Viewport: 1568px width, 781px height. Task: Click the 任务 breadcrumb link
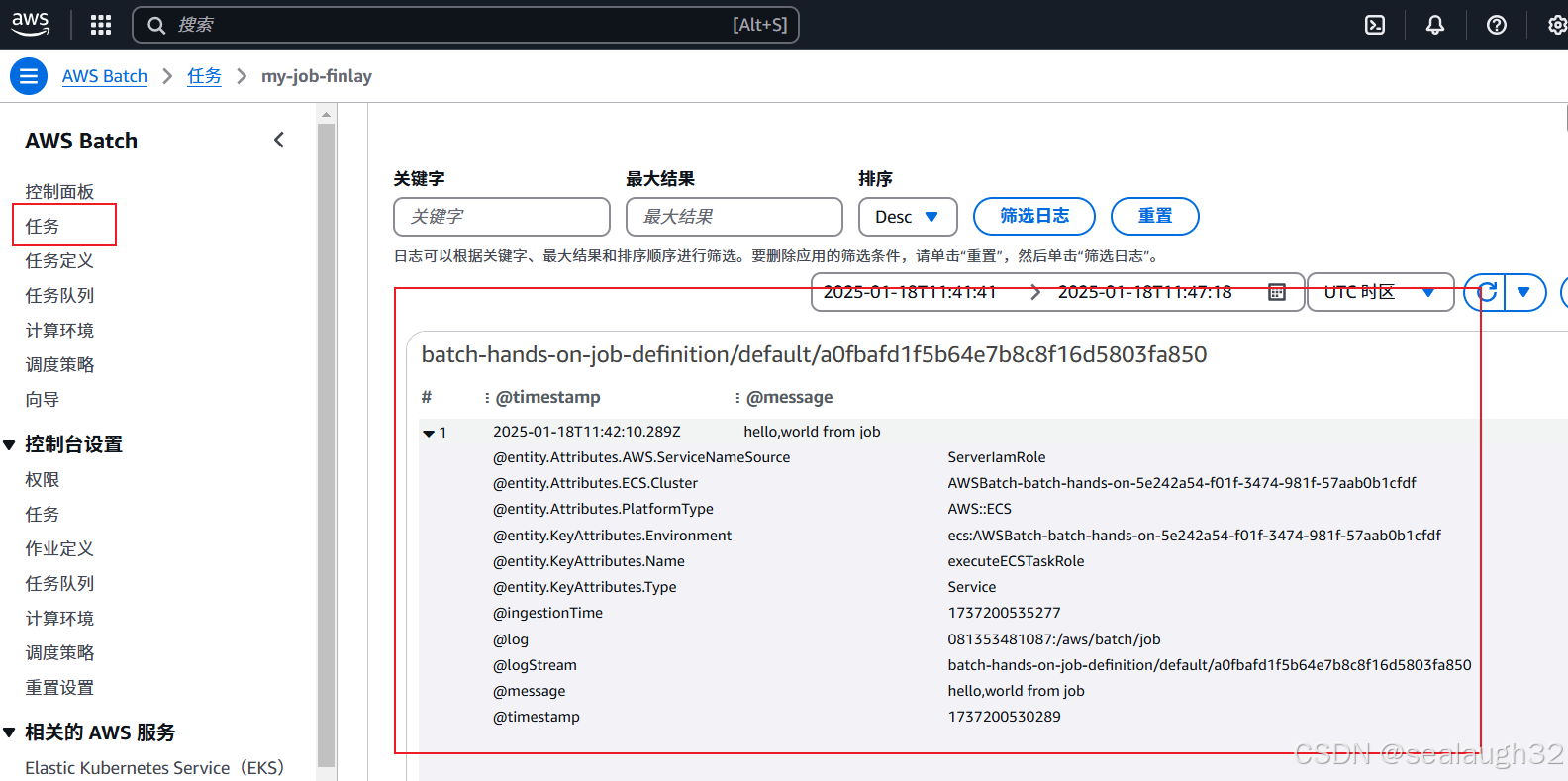[204, 76]
